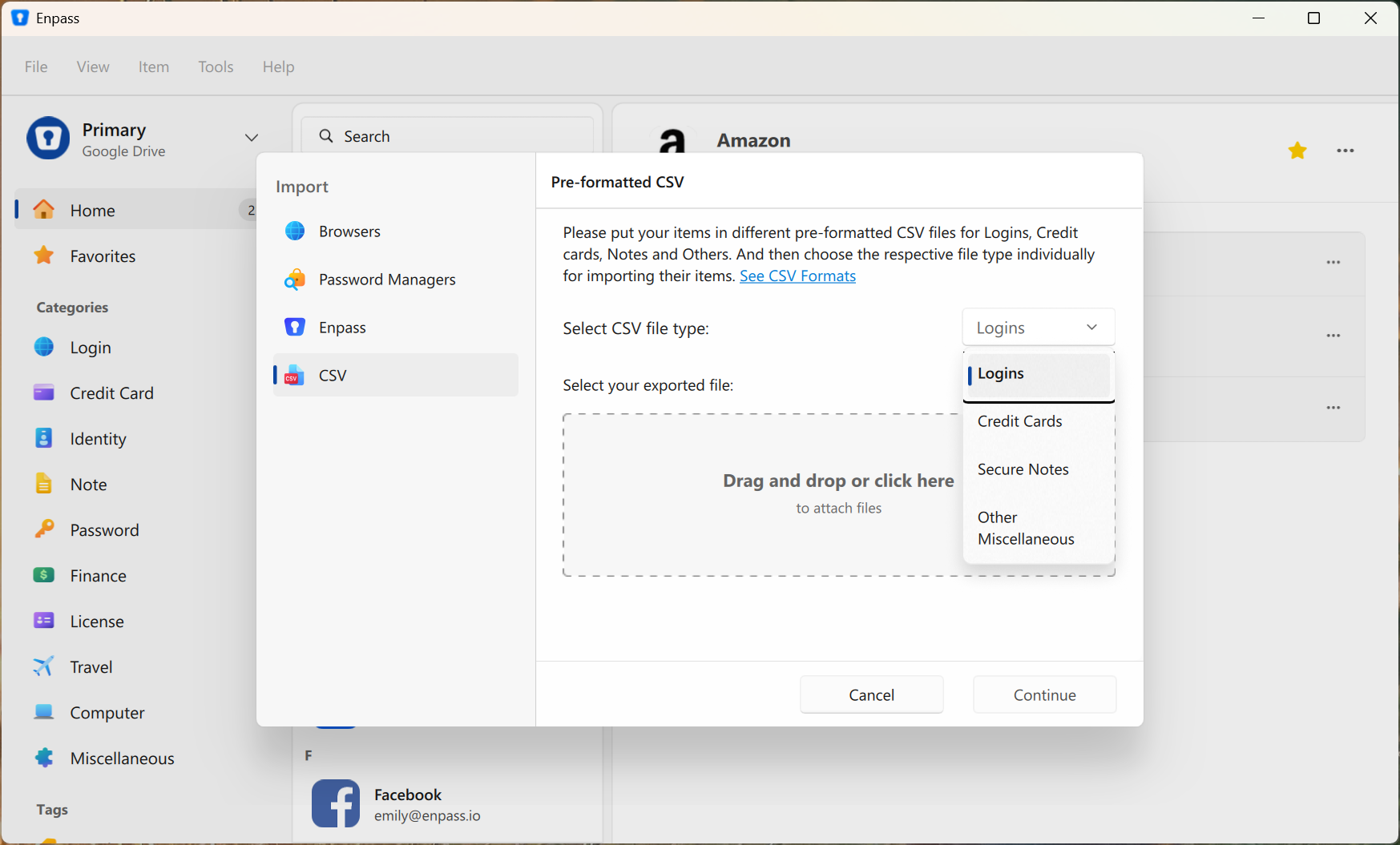This screenshot has width=1400, height=845.
Task: Click the Search field
Action: 447,135
